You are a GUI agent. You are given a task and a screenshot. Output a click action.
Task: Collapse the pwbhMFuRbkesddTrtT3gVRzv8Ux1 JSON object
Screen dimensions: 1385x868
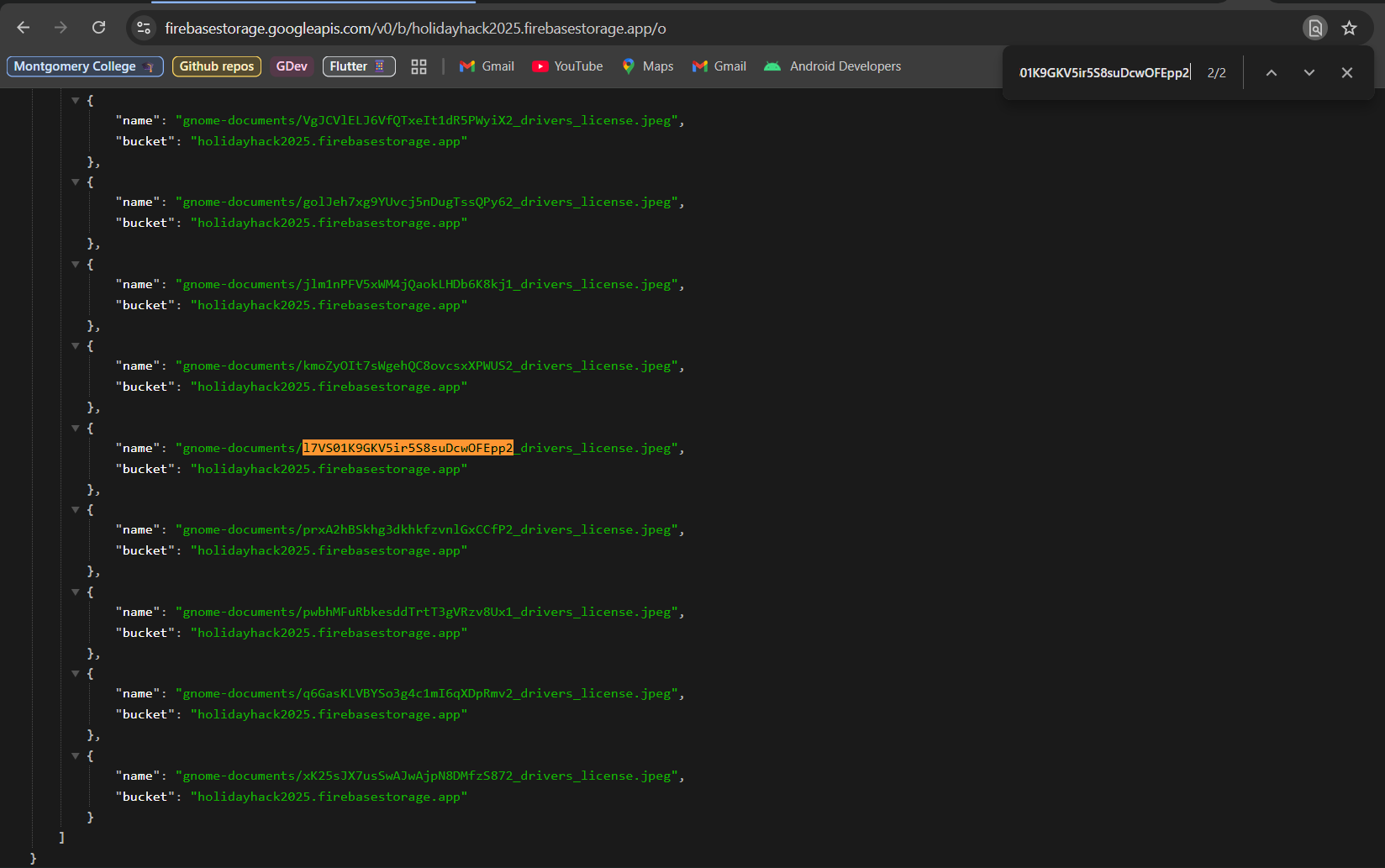(76, 592)
